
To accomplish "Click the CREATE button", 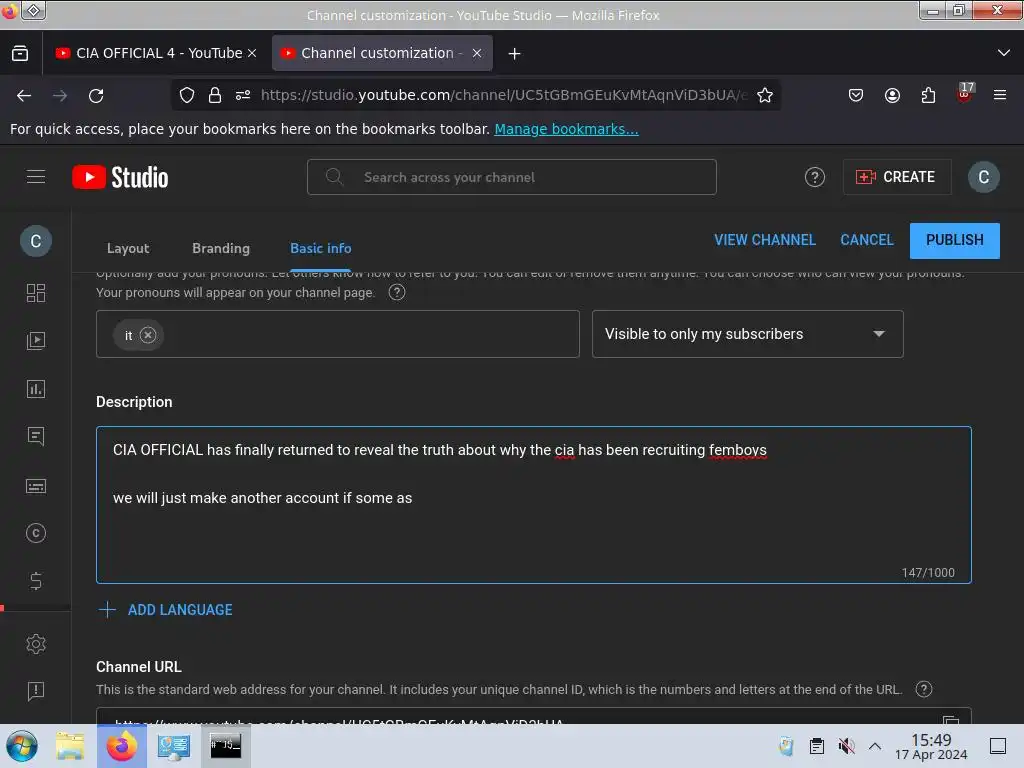I will pos(897,177).
